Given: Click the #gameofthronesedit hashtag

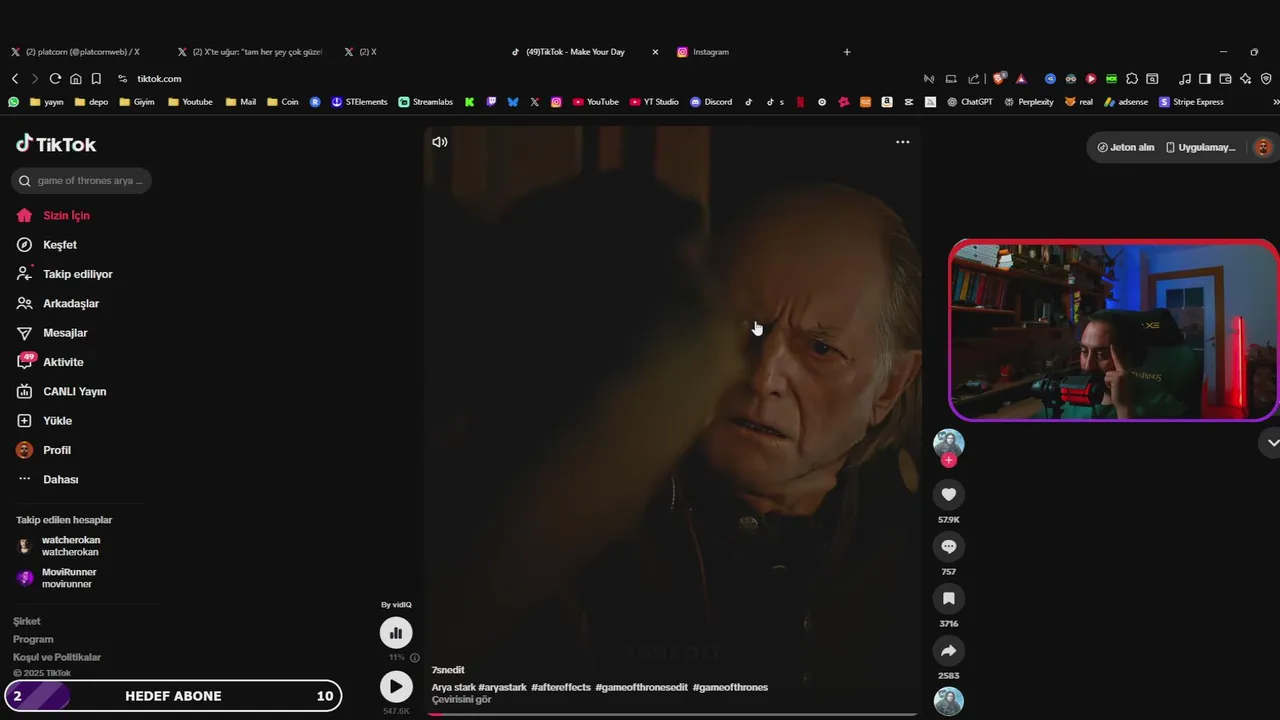Looking at the screenshot, I should pos(641,687).
